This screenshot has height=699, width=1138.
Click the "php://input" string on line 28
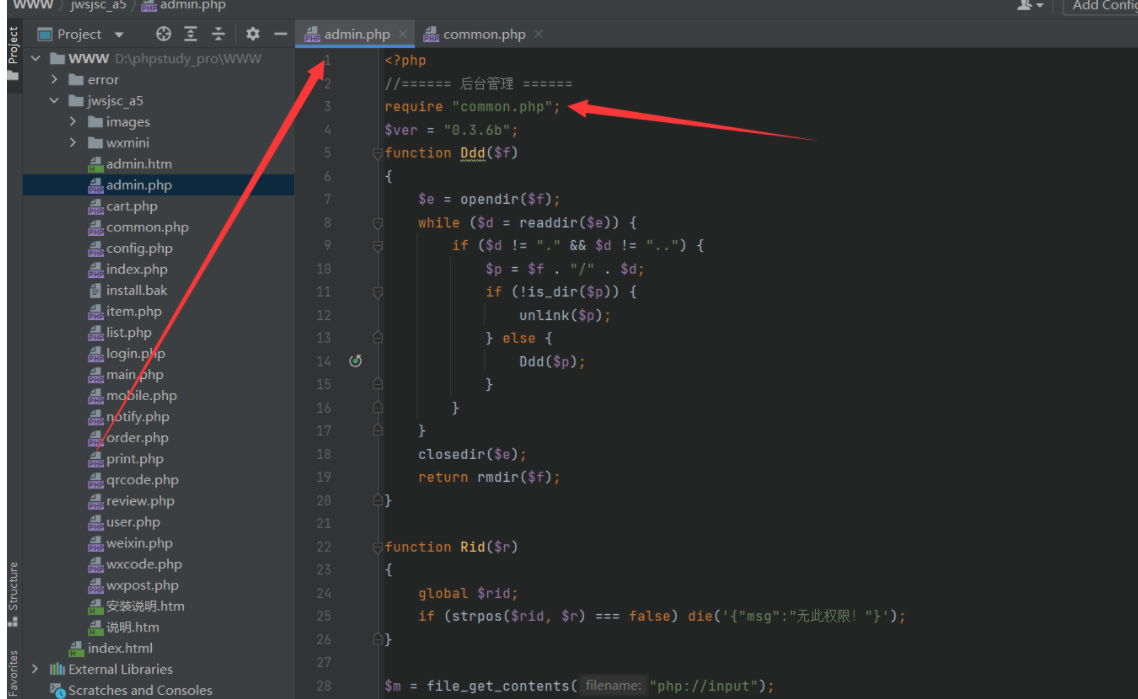(x=704, y=686)
